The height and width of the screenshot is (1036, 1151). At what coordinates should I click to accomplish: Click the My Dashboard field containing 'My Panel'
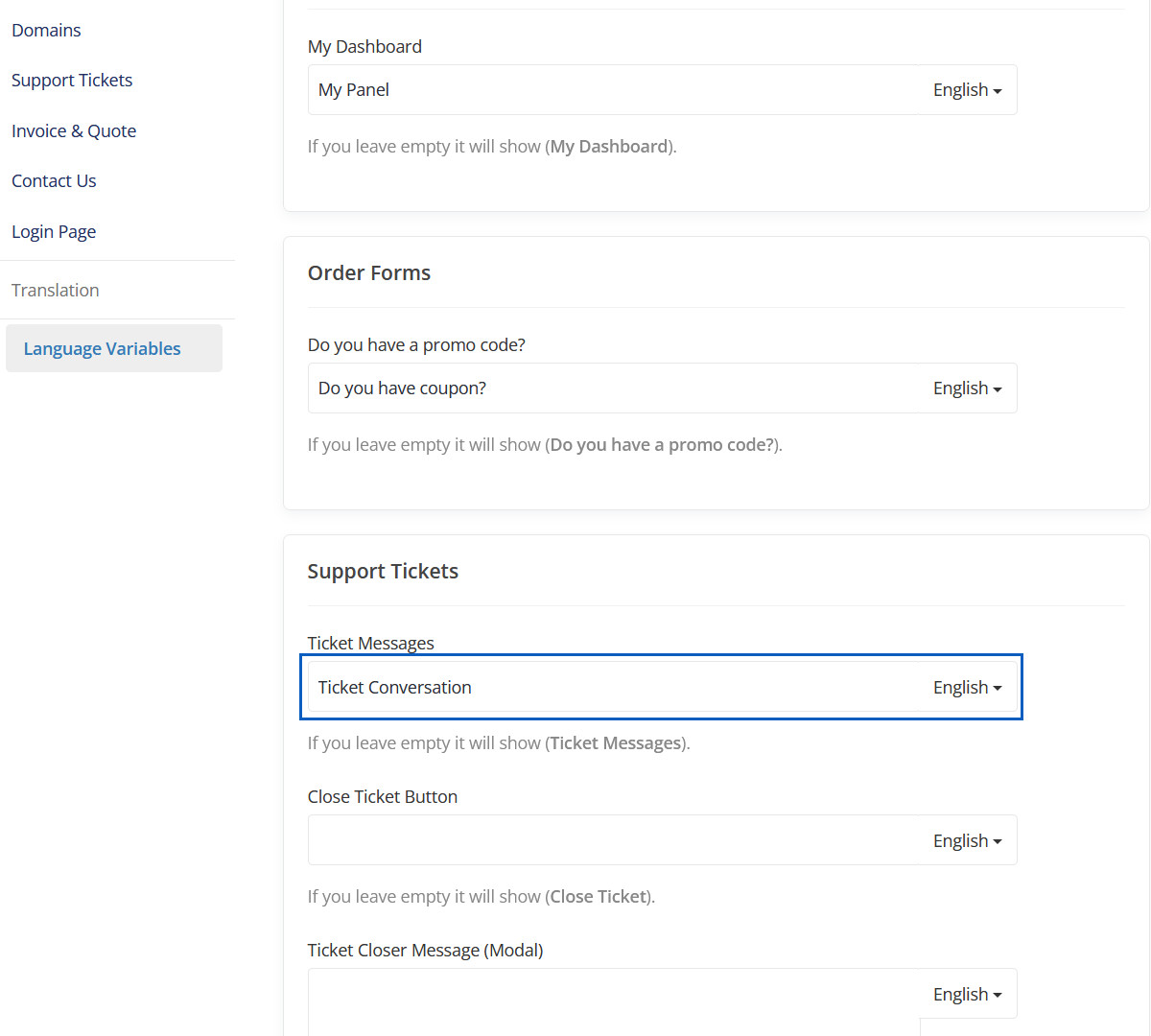614,90
